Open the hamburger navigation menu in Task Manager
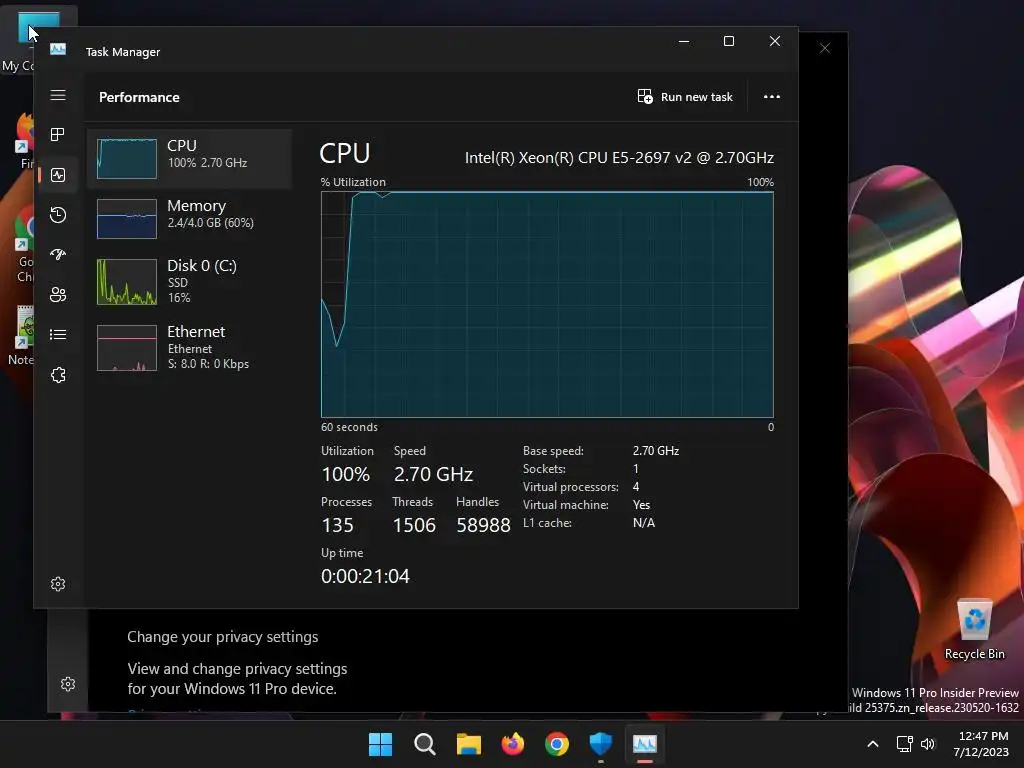The width and height of the screenshot is (1024, 768). (x=57, y=95)
